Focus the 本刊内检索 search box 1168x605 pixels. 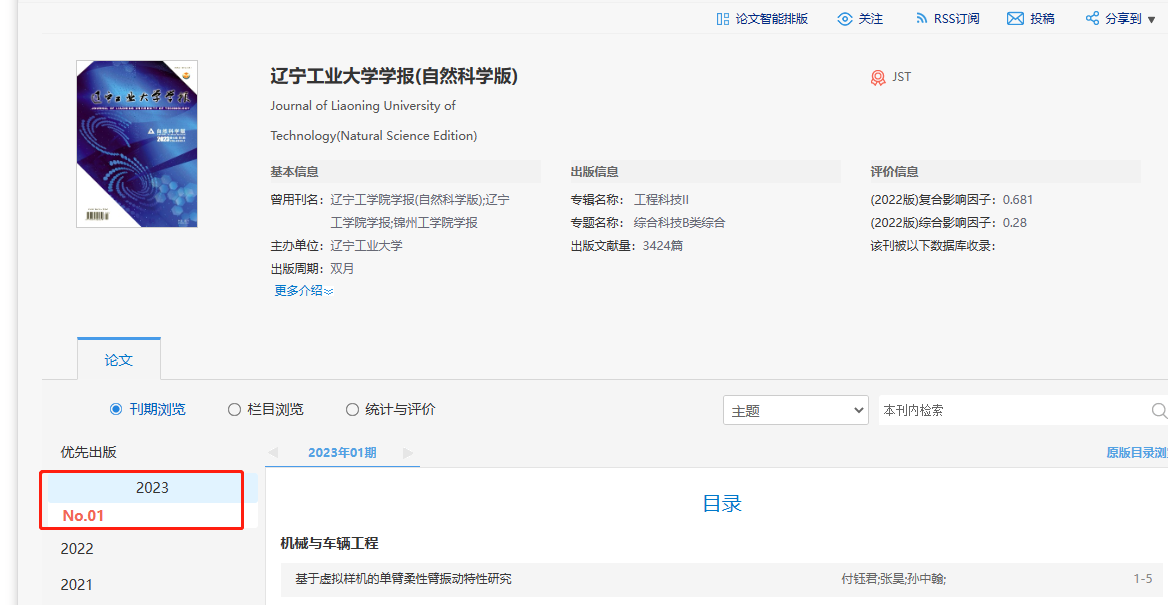1013,411
